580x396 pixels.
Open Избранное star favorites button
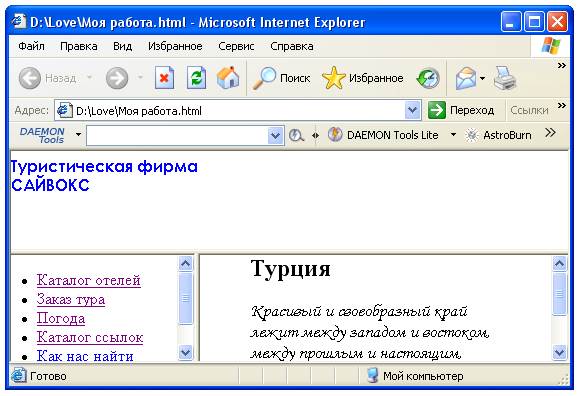click(x=362, y=78)
